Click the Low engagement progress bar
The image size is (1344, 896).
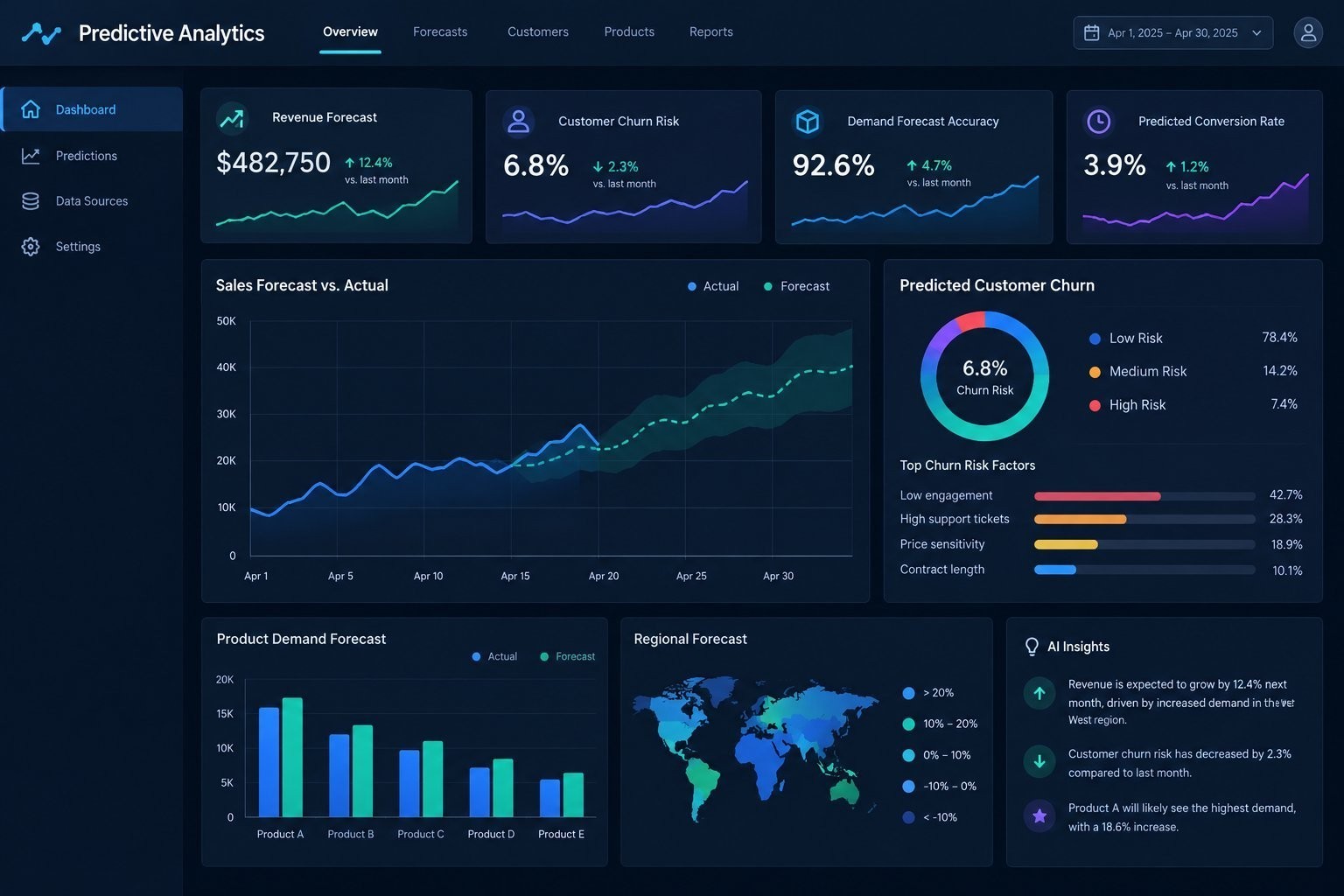click(1144, 496)
